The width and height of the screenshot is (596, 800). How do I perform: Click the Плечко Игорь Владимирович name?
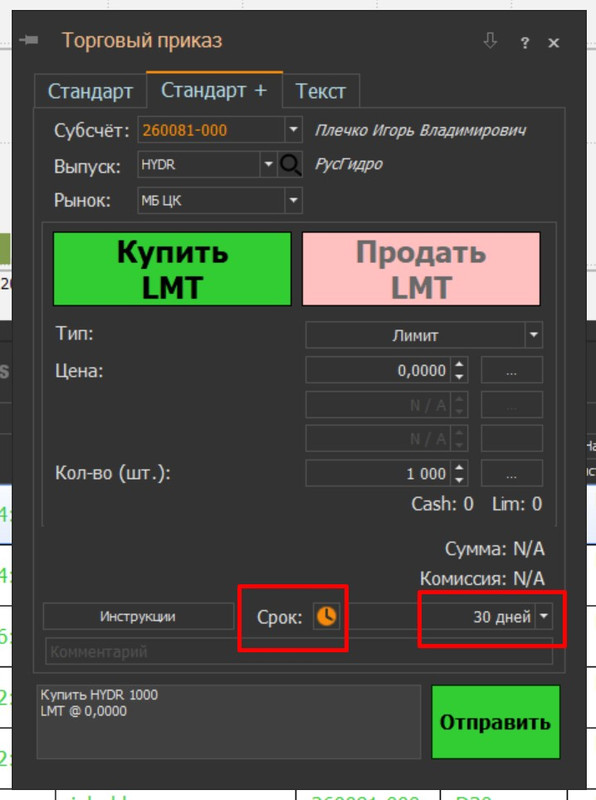tap(420, 131)
